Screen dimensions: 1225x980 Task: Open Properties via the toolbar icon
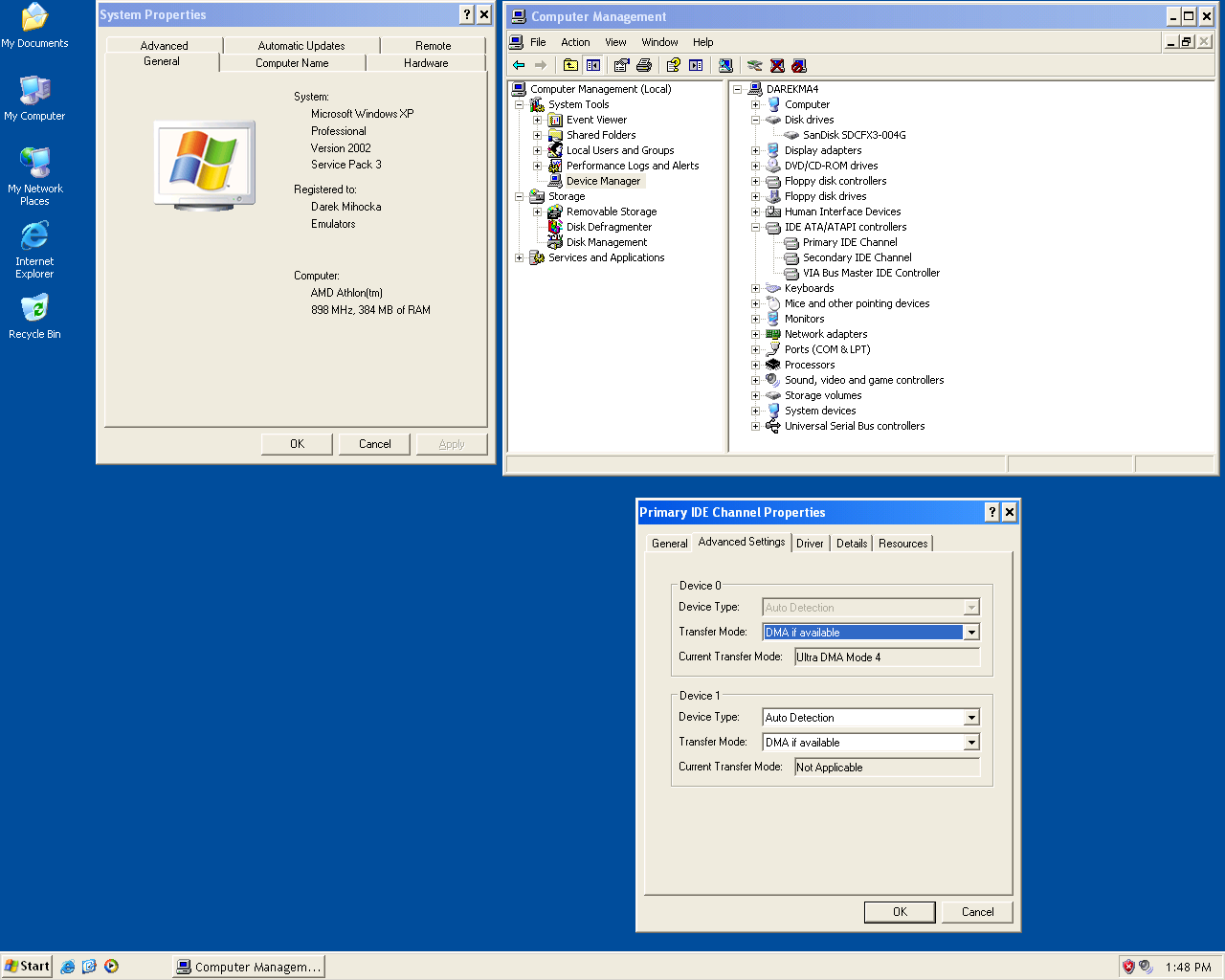[621, 65]
